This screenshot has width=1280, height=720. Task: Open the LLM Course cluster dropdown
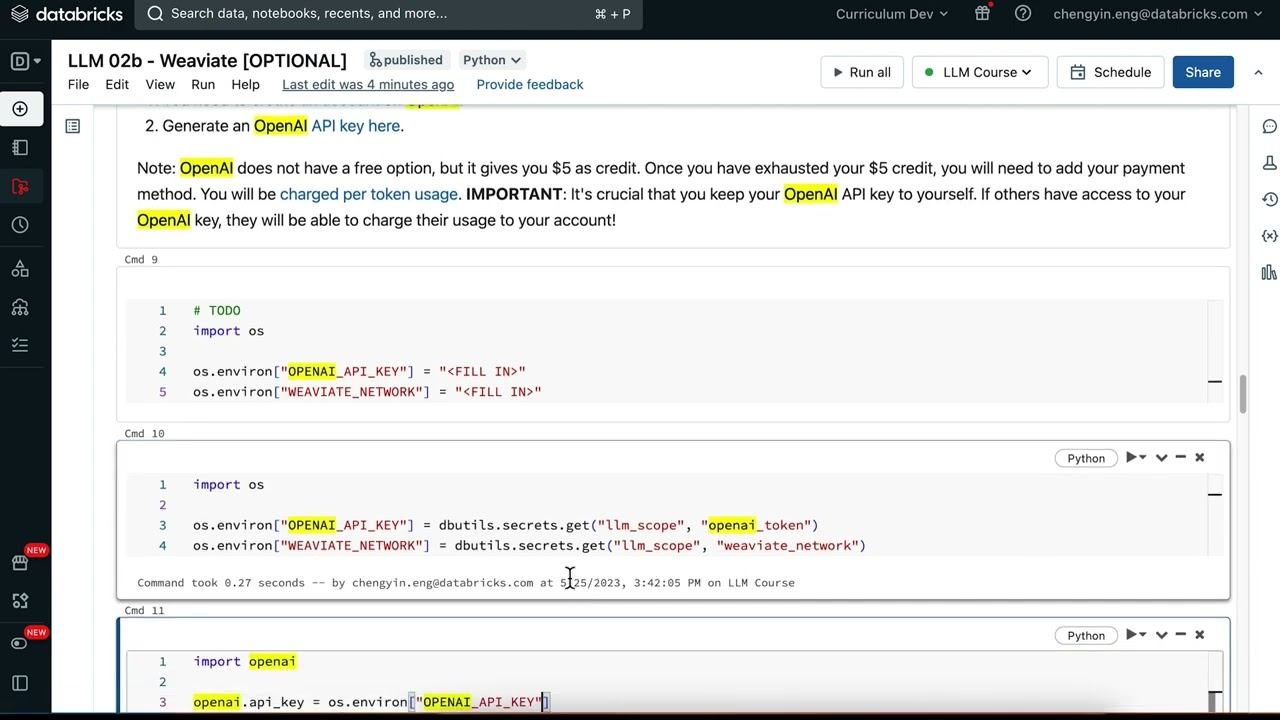tap(980, 72)
